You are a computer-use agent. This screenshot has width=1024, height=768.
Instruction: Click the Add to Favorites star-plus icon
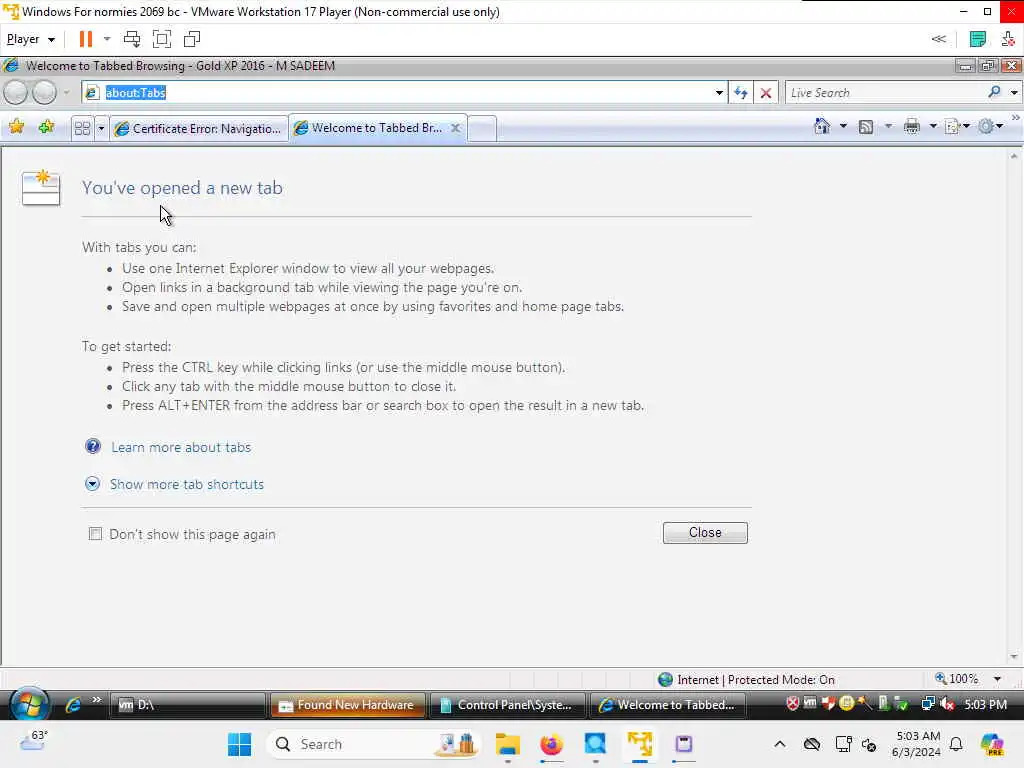[x=46, y=127]
